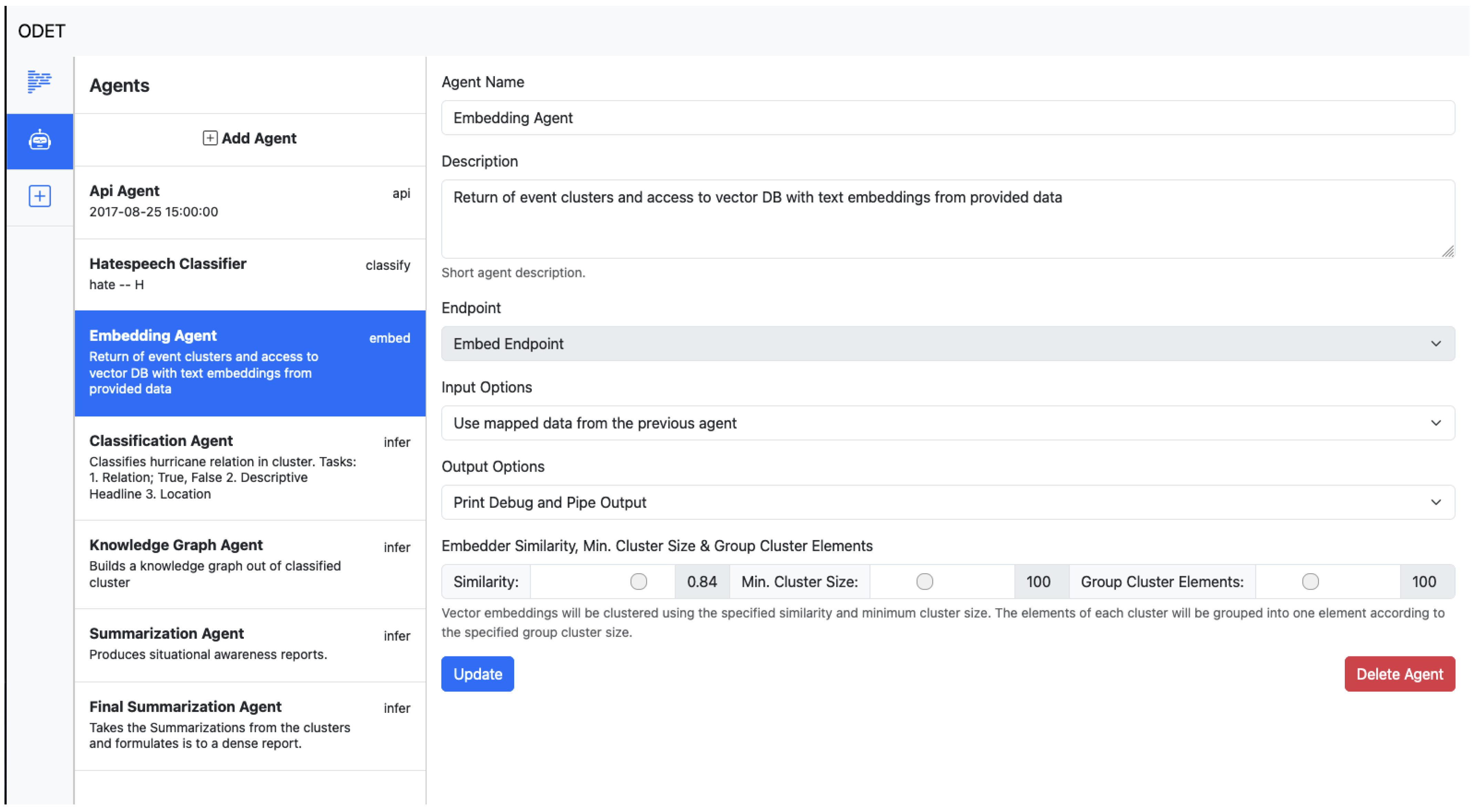Click the plus square icon in sidebar
Image resolution: width=1475 pixels, height=812 pixels.
pos(40,196)
